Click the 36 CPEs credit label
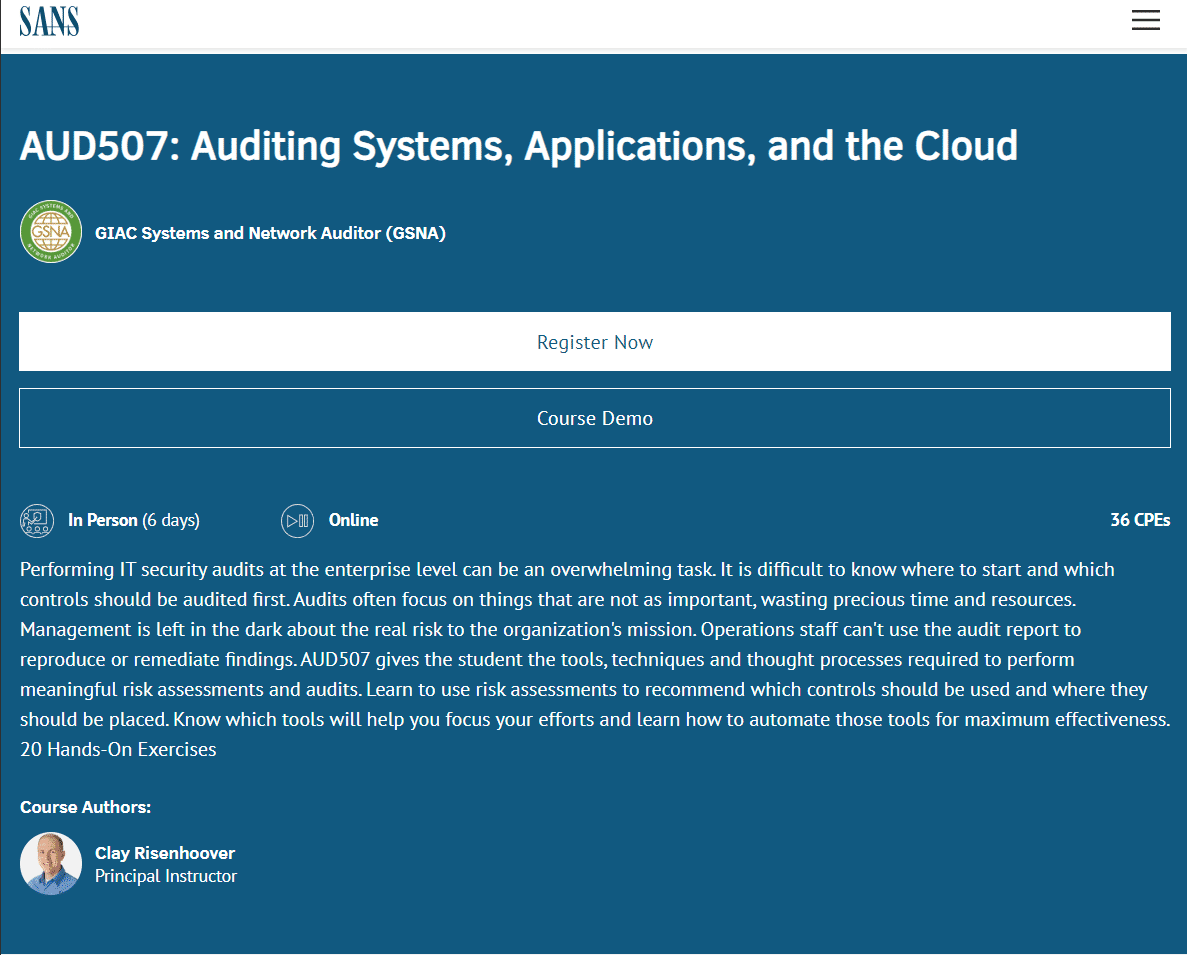Image resolution: width=1187 pixels, height=955 pixels. coord(1140,520)
